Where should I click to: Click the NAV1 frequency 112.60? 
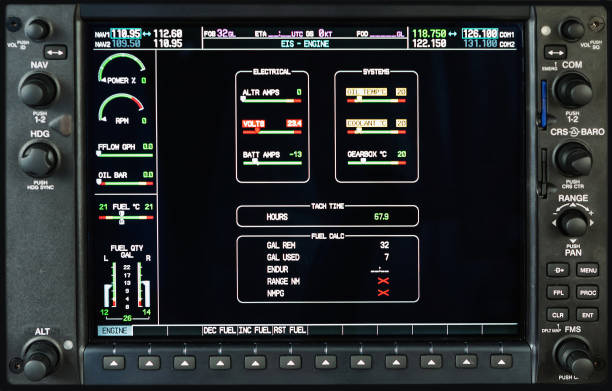click(x=168, y=34)
